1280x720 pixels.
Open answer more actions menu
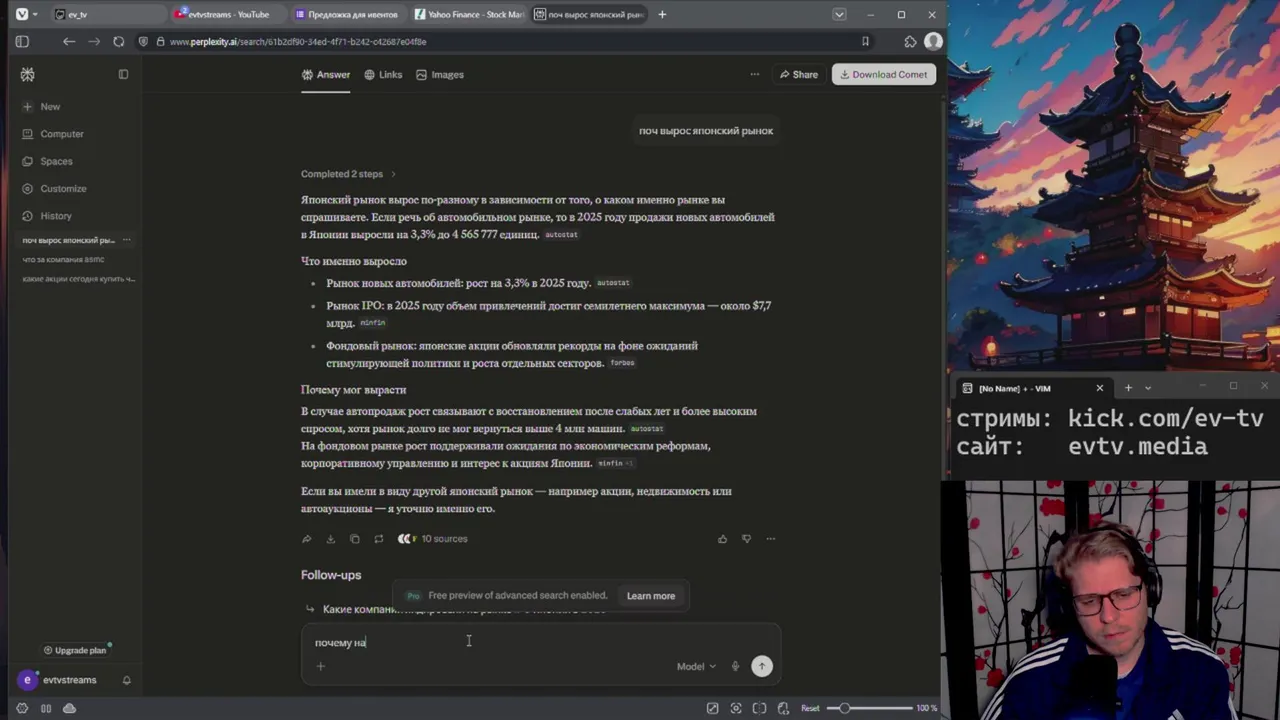(770, 539)
